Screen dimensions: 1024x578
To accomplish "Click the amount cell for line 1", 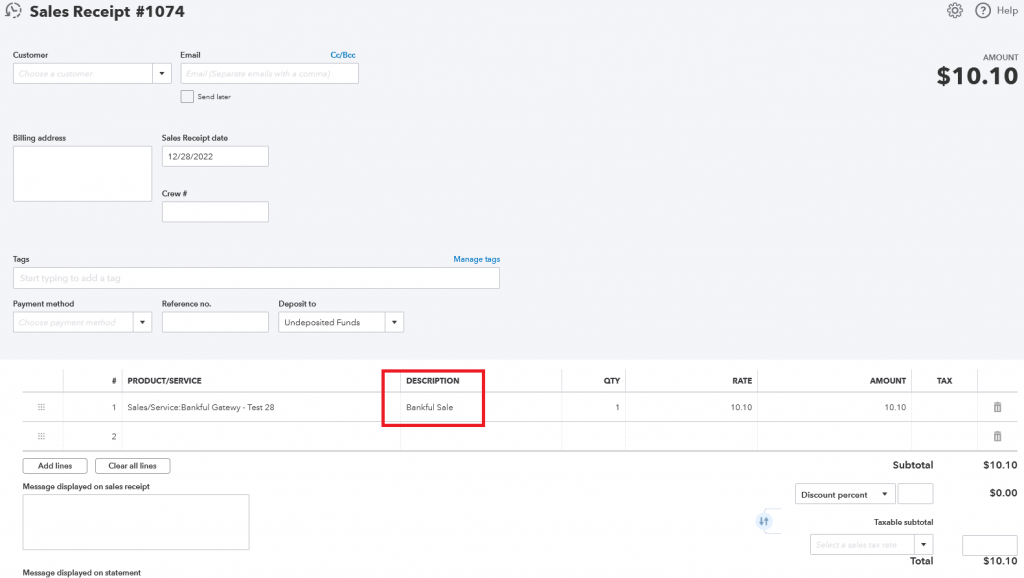I will click(834, 407).
